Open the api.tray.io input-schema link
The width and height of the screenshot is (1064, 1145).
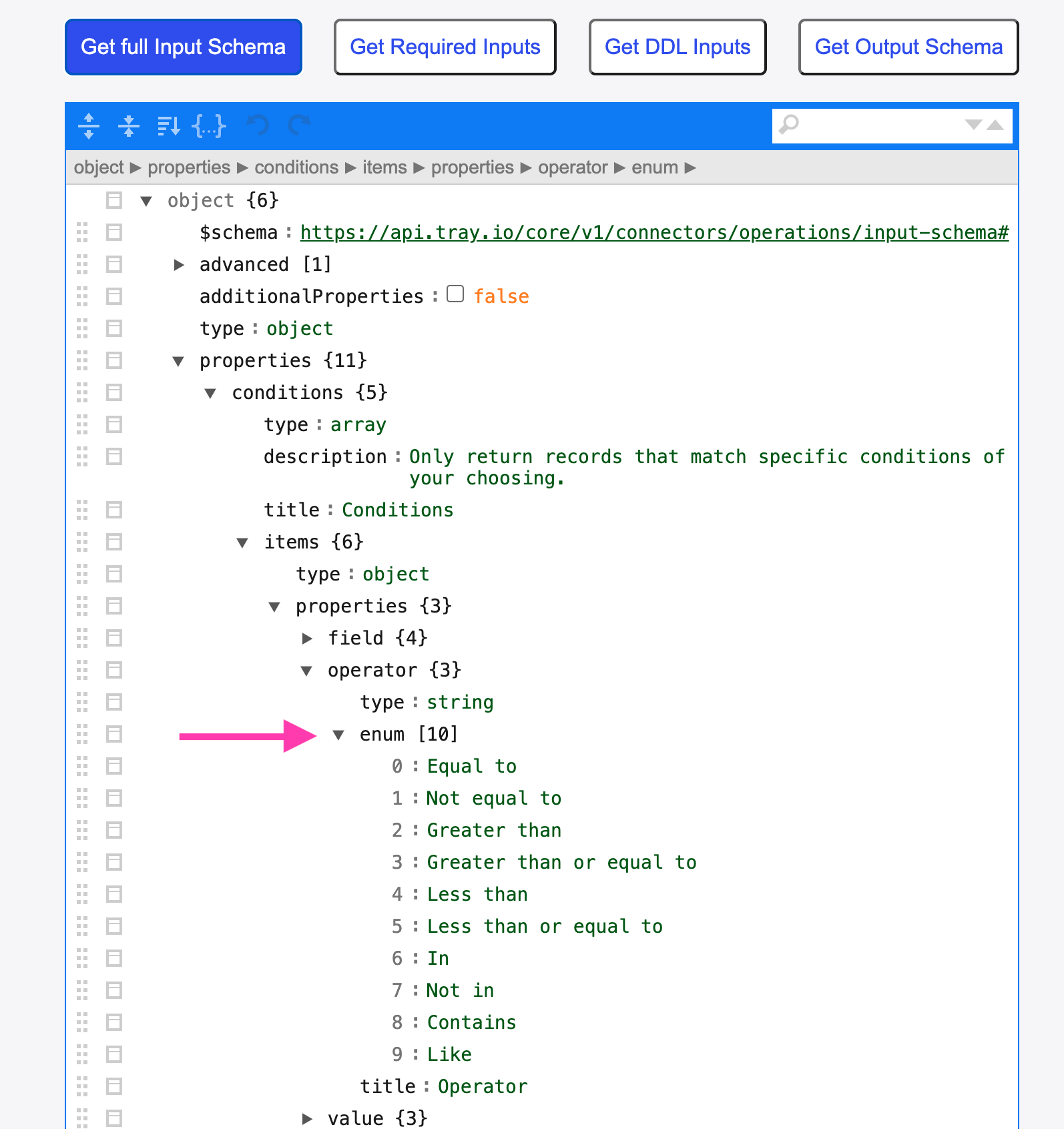[654, 232]
